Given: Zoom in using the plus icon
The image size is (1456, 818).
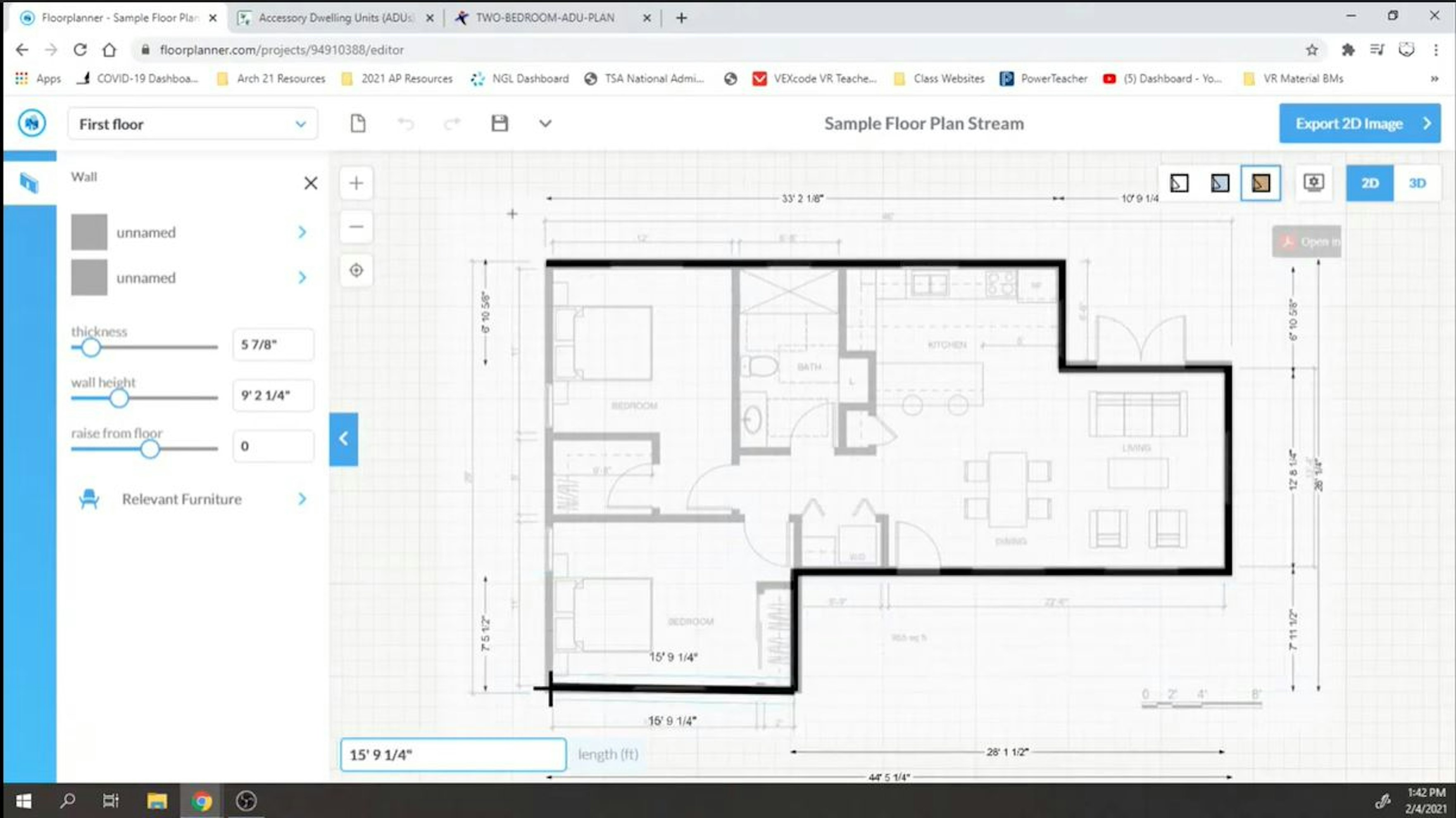Looking at the screenshot, I should pyautogui.click(x=356, y=183).
